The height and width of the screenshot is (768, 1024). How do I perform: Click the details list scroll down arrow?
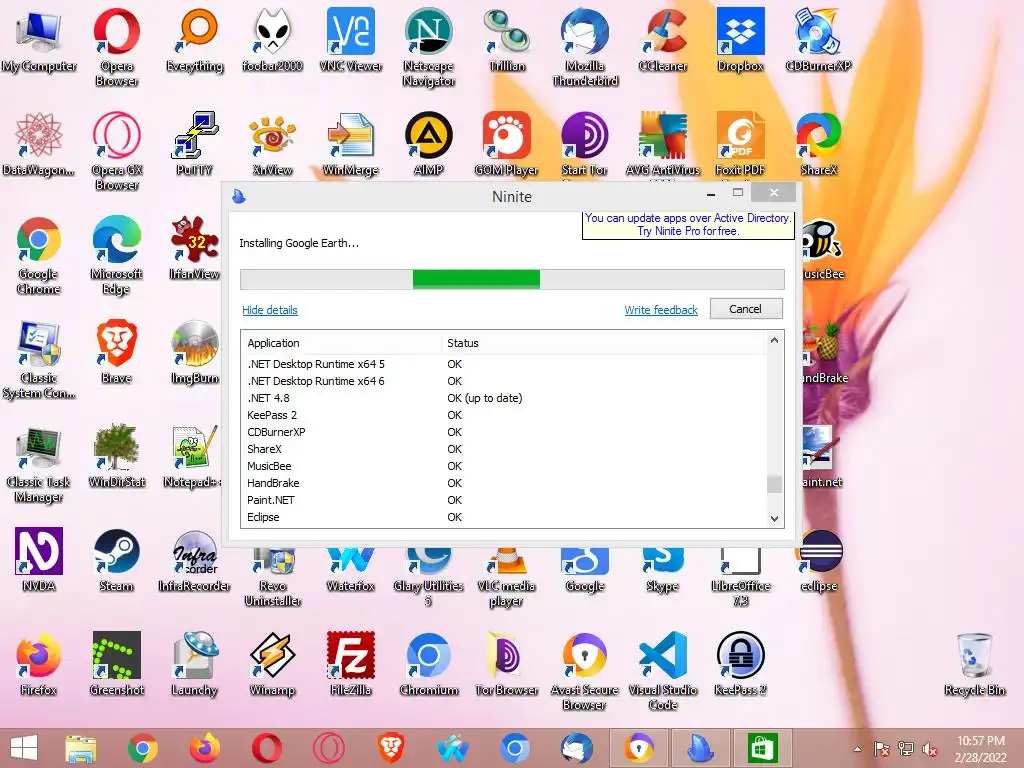click(775, 519)
